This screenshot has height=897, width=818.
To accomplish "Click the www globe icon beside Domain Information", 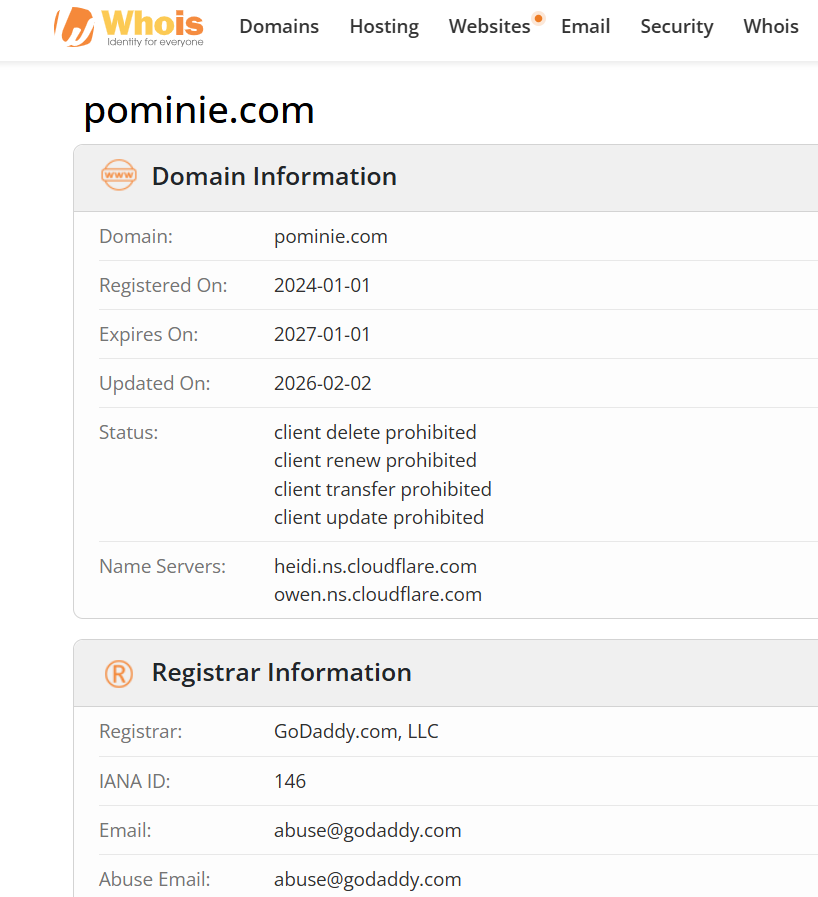I will coord(119,176).
